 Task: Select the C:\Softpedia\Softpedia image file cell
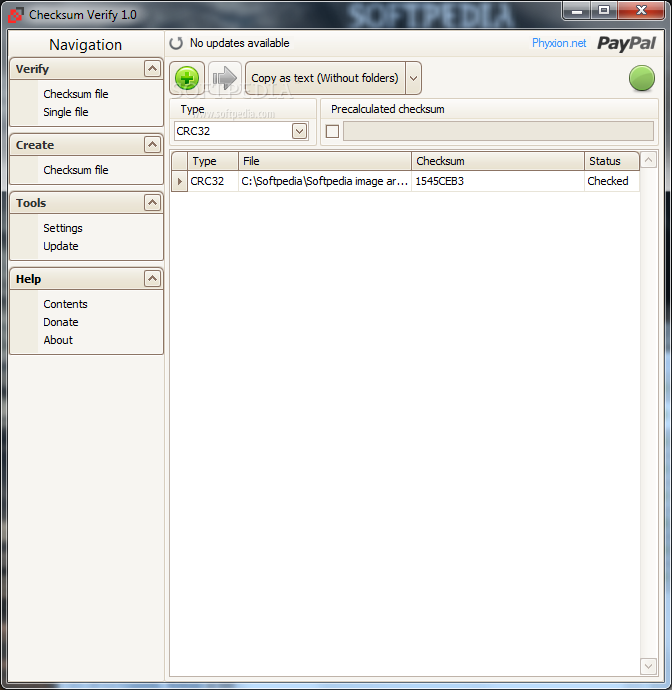325,181
